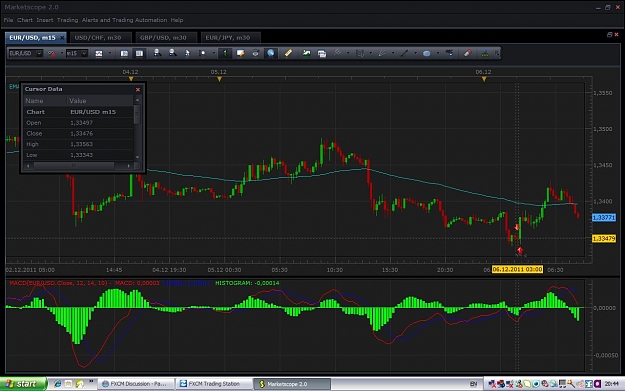Switch to FXCM Trading Station taskbar window

(x=214, y=384)
